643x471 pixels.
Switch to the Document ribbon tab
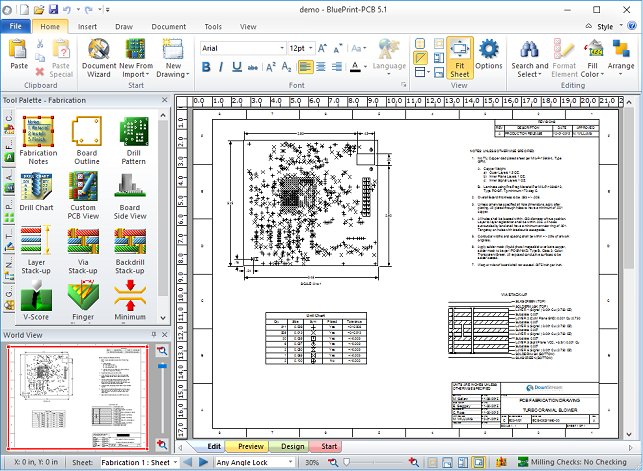169,27
